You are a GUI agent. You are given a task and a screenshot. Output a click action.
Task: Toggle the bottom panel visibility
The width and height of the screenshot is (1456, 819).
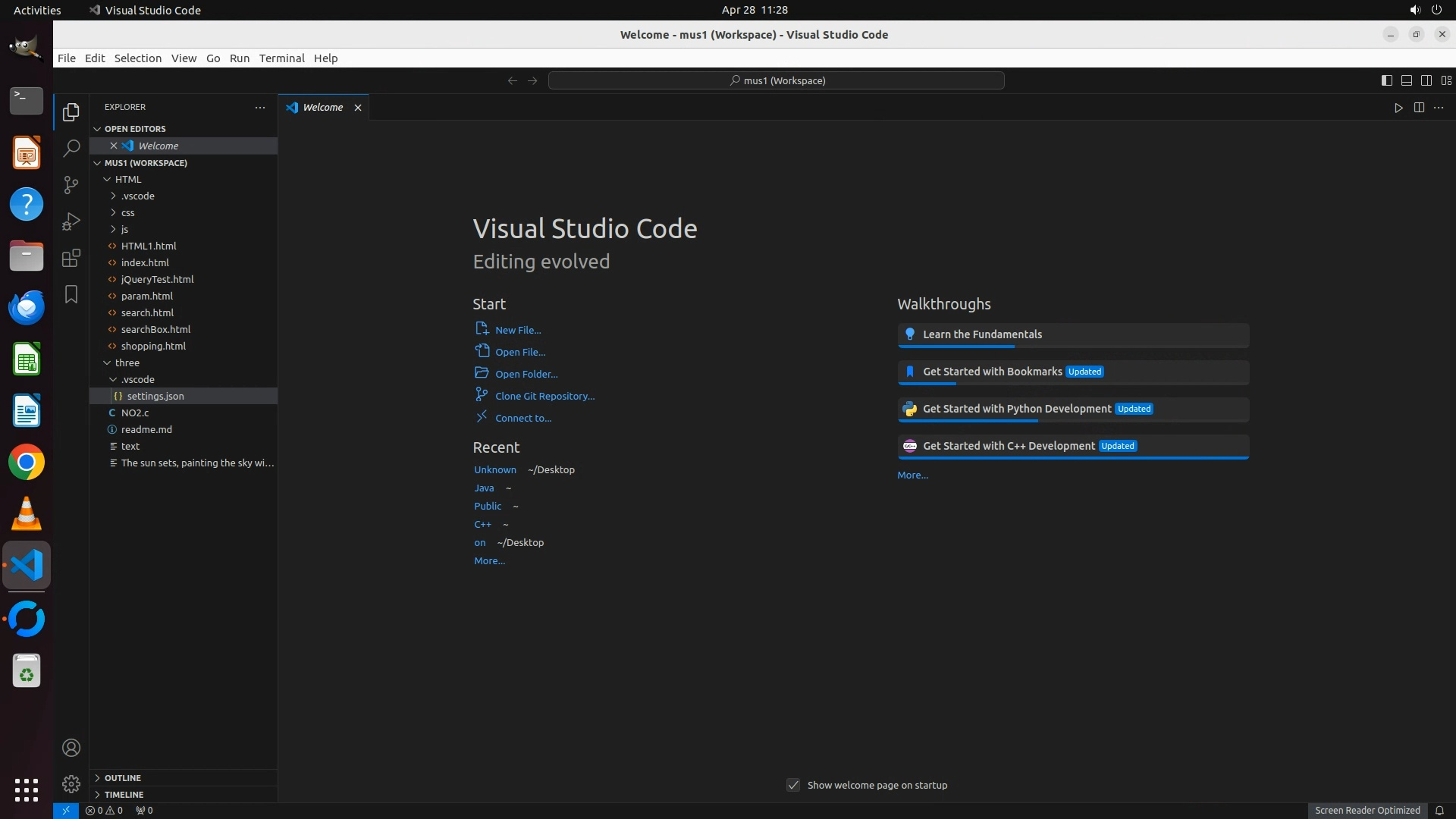(x=1406, y=80)
